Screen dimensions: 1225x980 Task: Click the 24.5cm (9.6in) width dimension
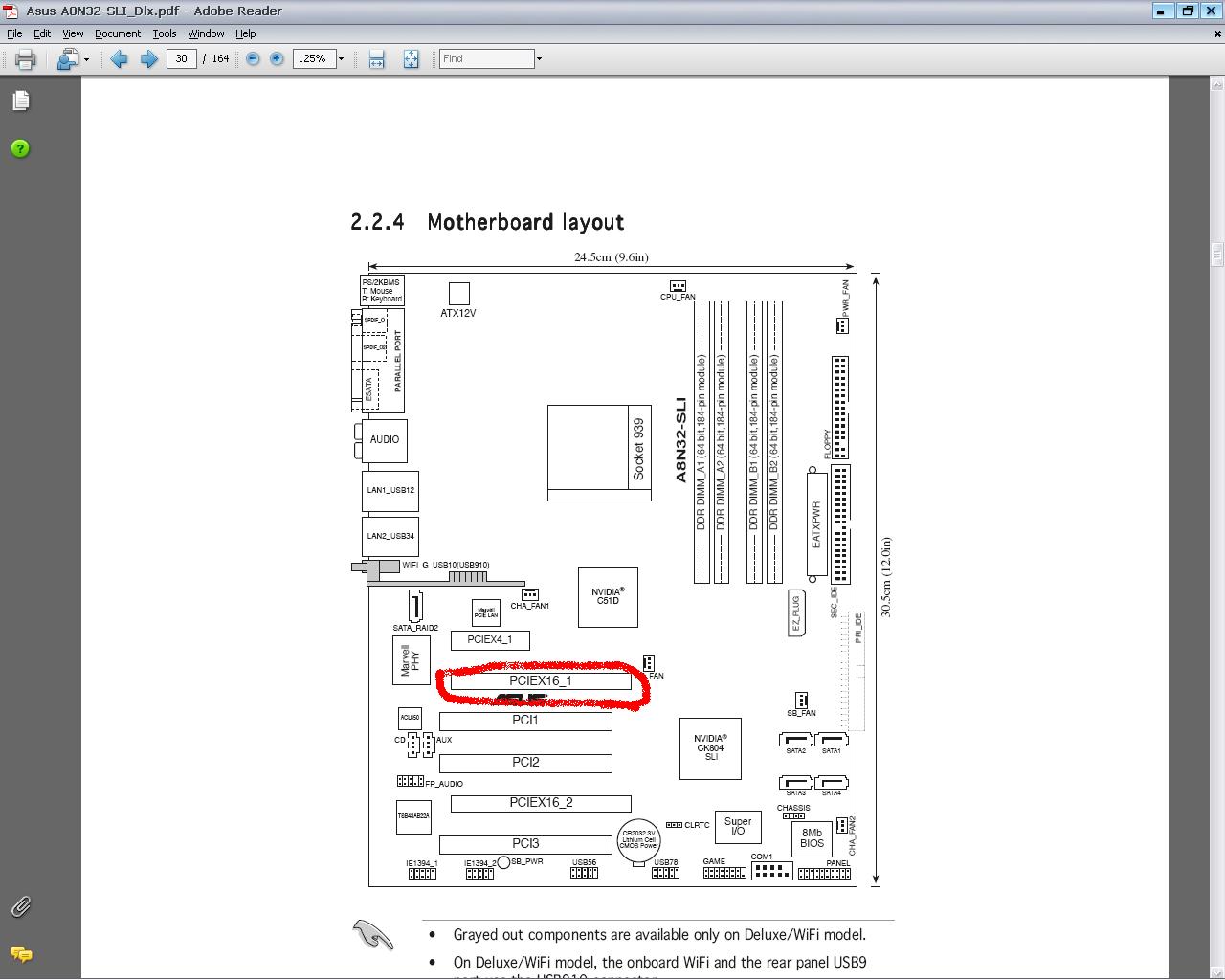(x=612, y=256)
